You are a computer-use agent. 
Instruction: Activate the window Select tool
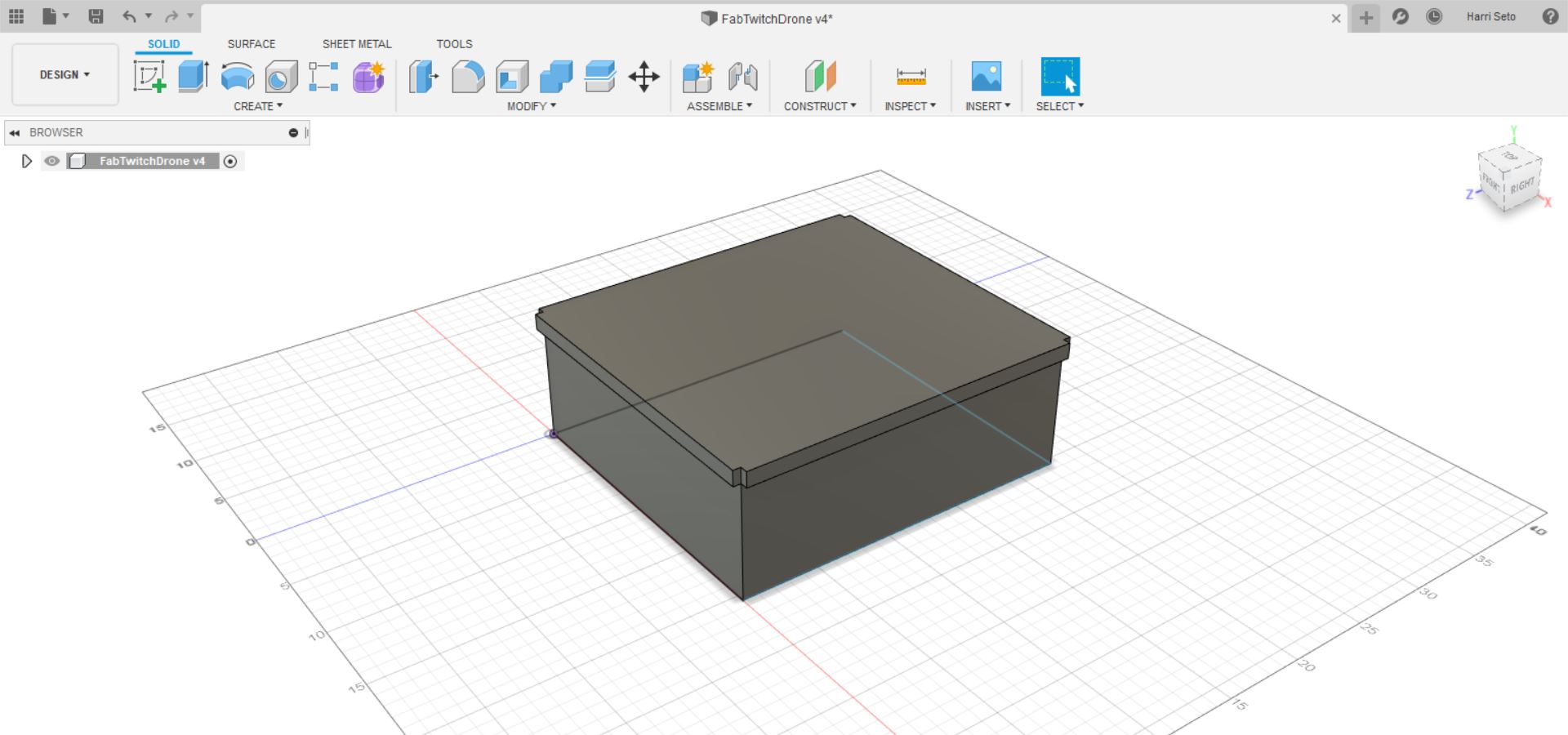tap(1060, 77)
